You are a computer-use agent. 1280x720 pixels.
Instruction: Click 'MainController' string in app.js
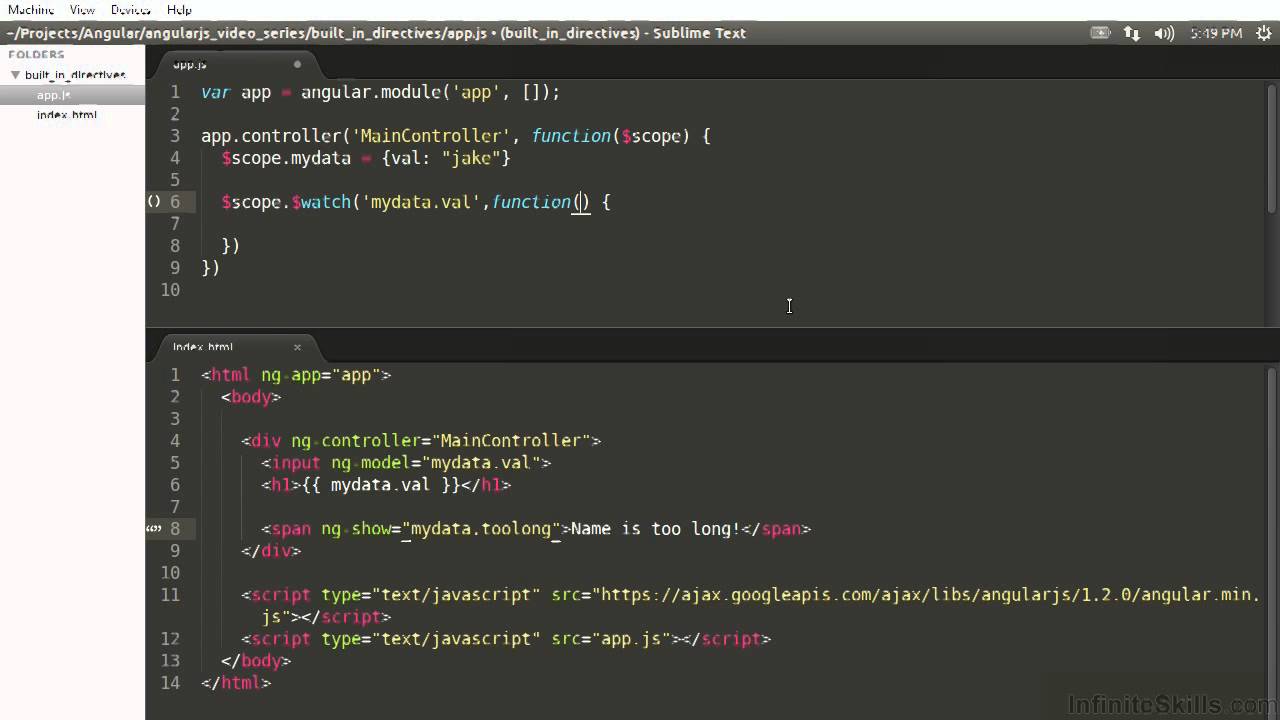(x=431, y=136)
